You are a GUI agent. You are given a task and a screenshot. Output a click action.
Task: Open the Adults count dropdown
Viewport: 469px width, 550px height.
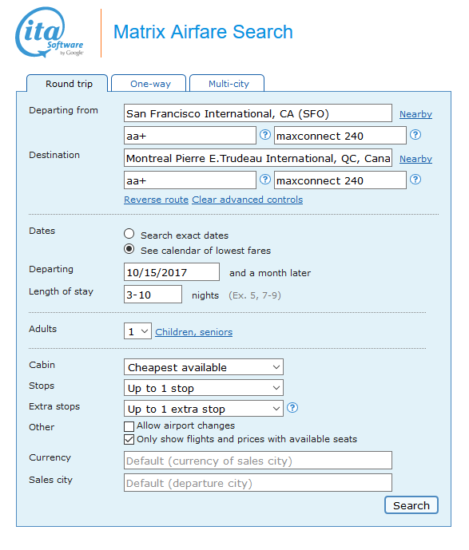point(138,331)
